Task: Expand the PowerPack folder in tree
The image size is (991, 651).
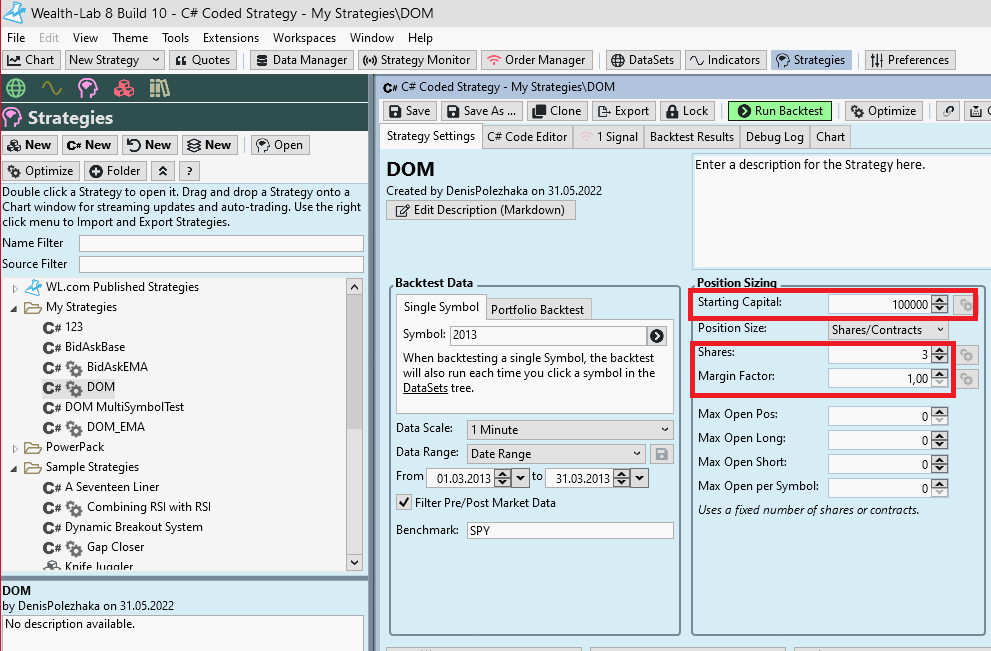Action: (15, 447)
